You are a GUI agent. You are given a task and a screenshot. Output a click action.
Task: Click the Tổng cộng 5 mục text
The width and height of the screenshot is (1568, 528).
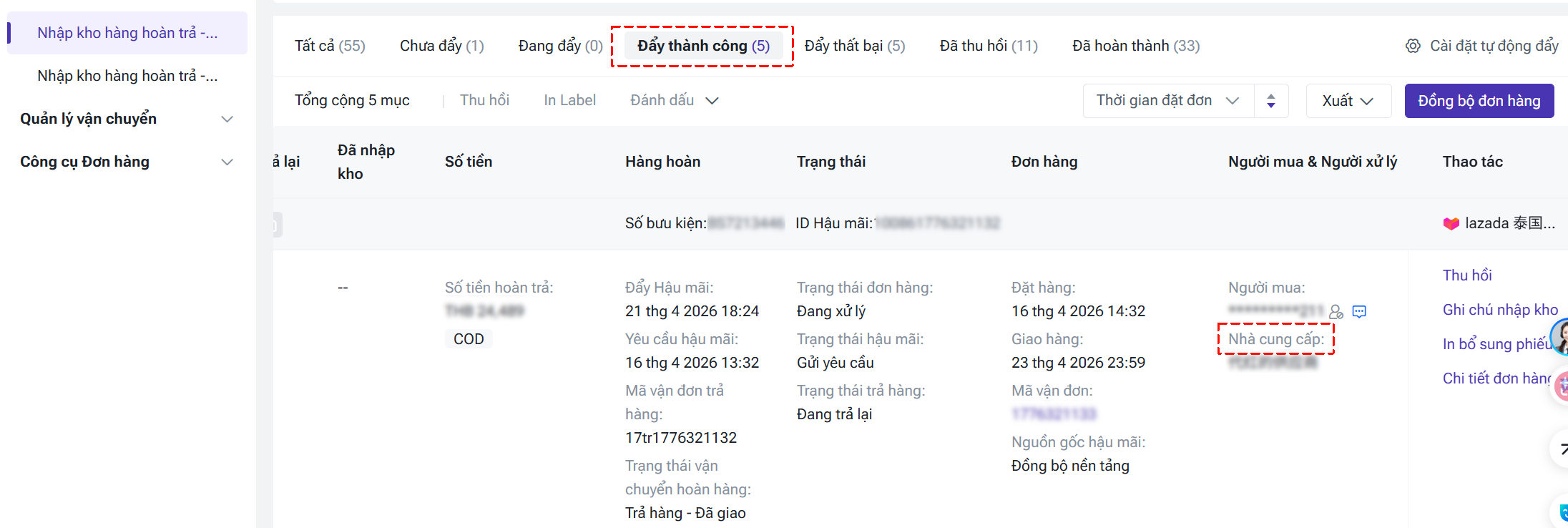pos(352,100)
